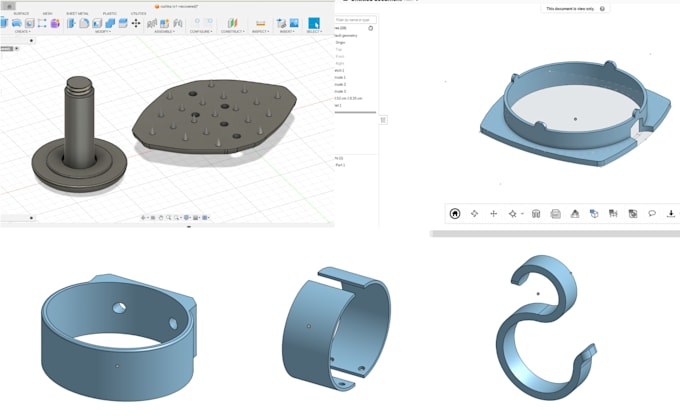Select the Extrude 2 feature

point(340,84)
